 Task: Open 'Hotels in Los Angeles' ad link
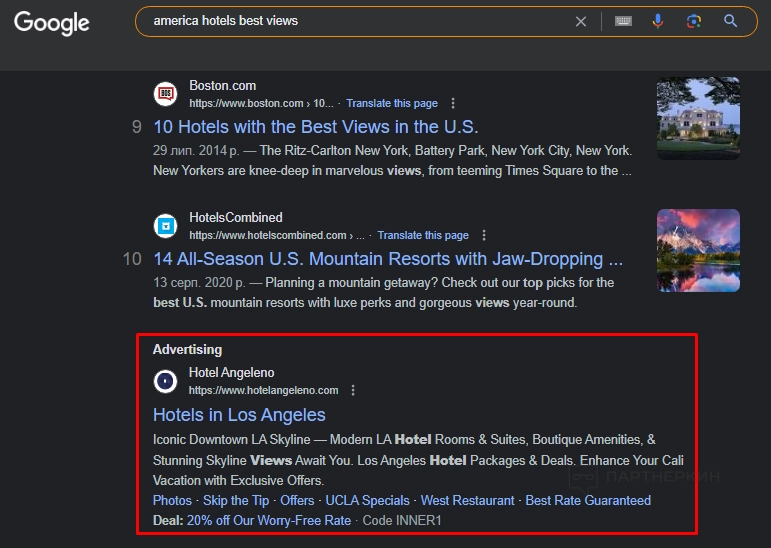coord(239,415)
